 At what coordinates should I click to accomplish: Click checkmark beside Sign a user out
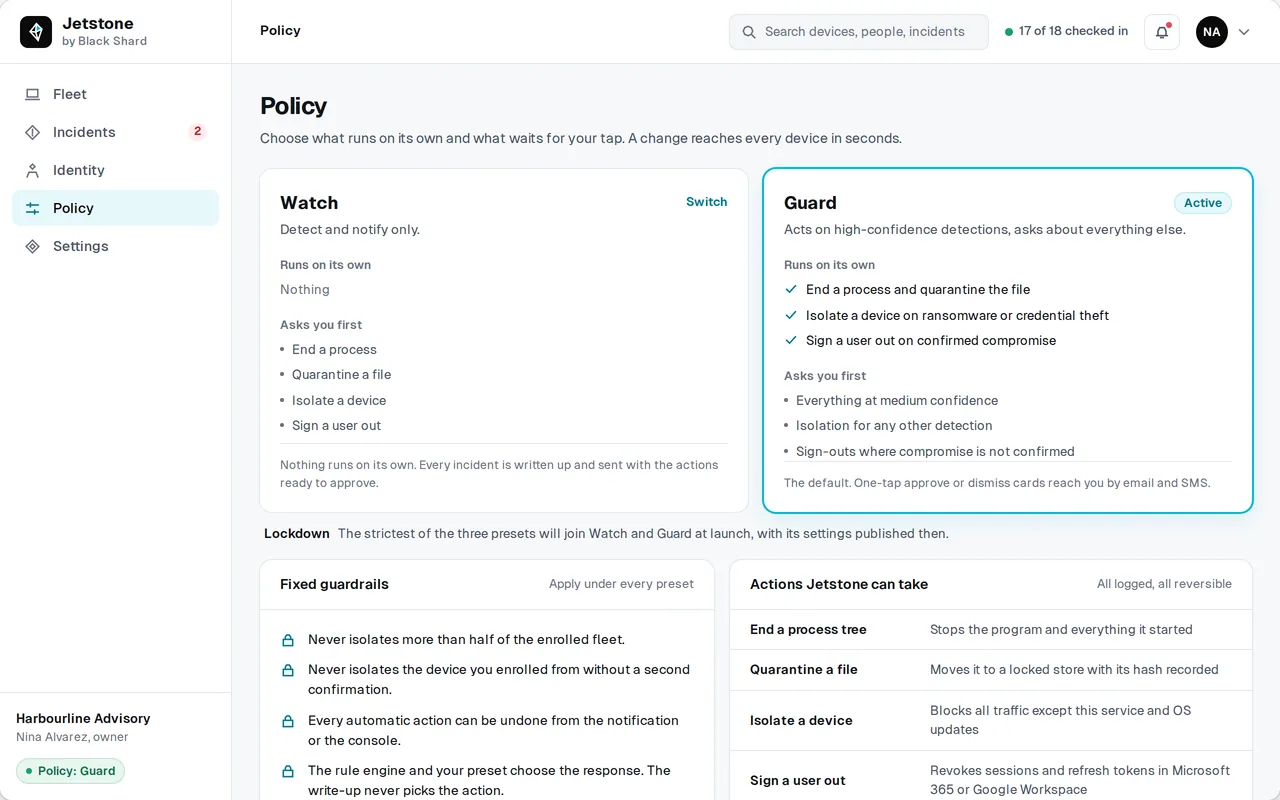tap(791, 340)
